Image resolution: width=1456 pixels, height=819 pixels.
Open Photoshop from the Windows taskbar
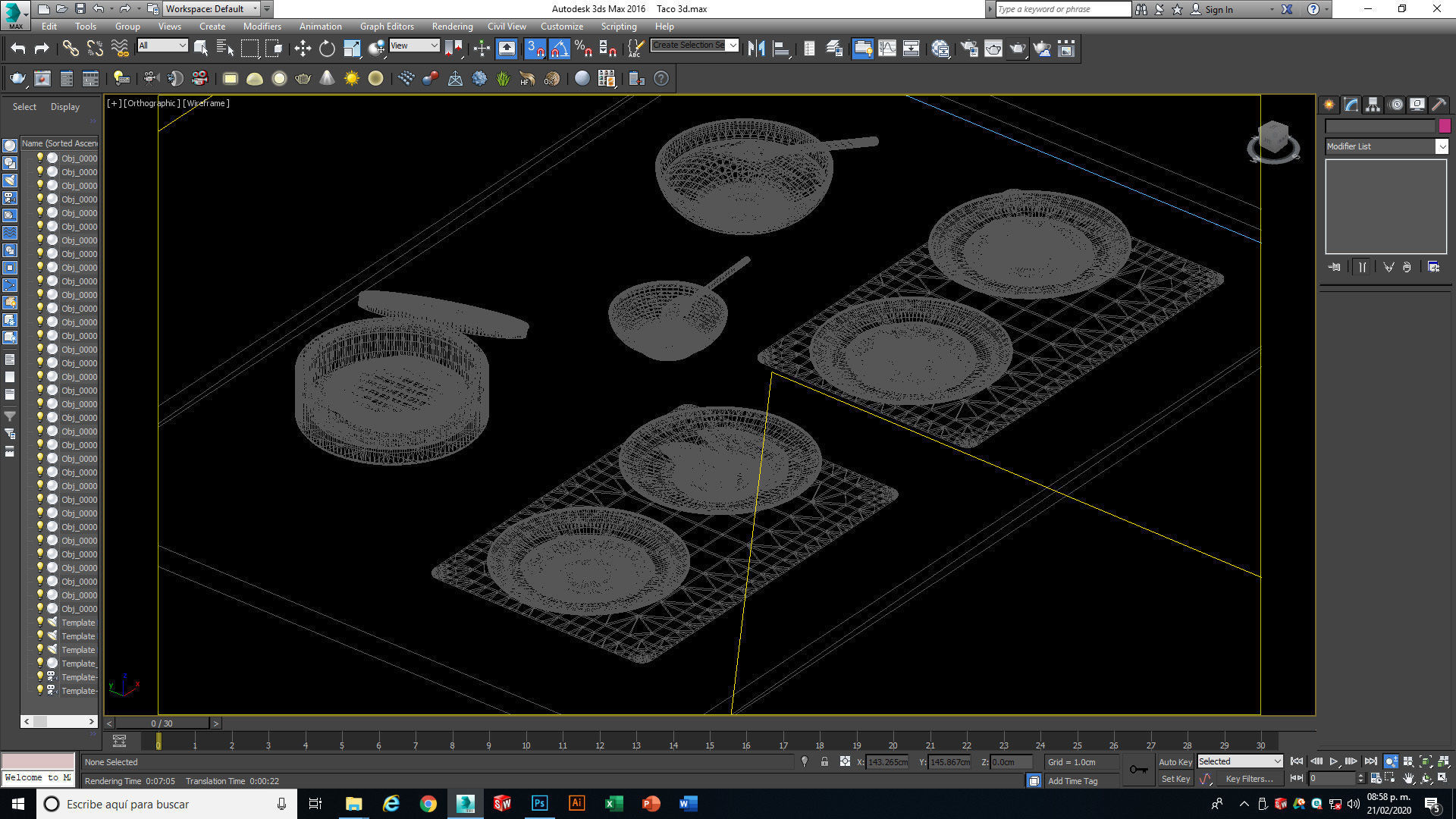tap(539, 804)
